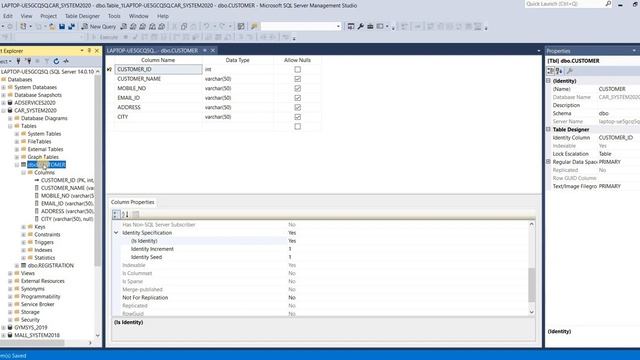The height and width of the screenshot is (360, 640).
Task: Refresh Object Explorer with circular arrow
Action: coord(56,61)
